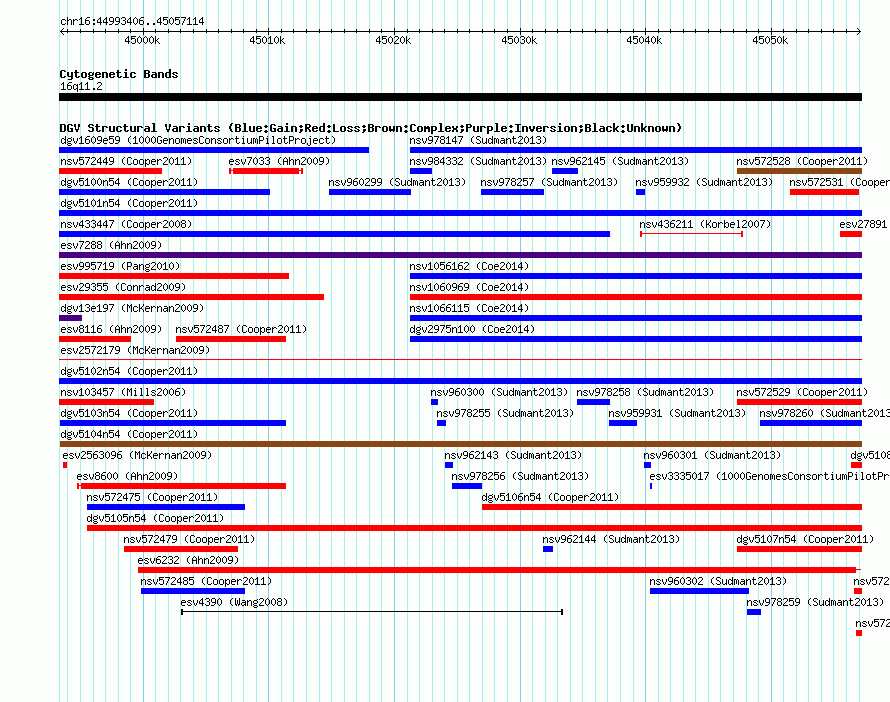Open nsv978260 variant label
Image resolution: width=890 pixels, height=702 pixels.
tap(824, 413)
